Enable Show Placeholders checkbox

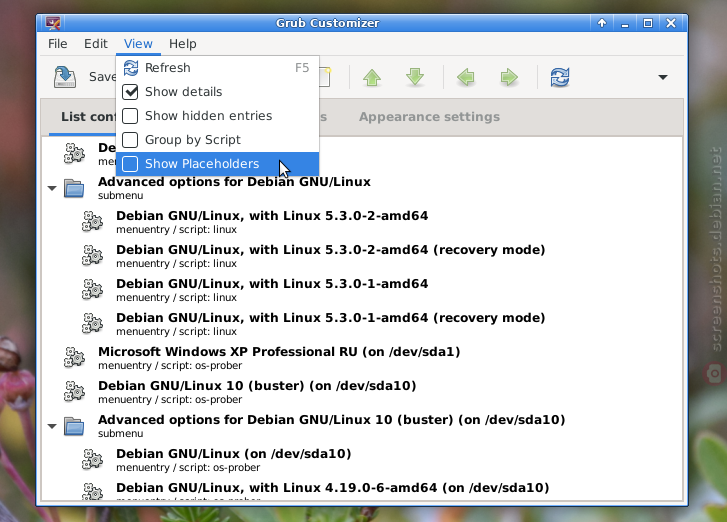pyautogui.click(x=130, y=164)
